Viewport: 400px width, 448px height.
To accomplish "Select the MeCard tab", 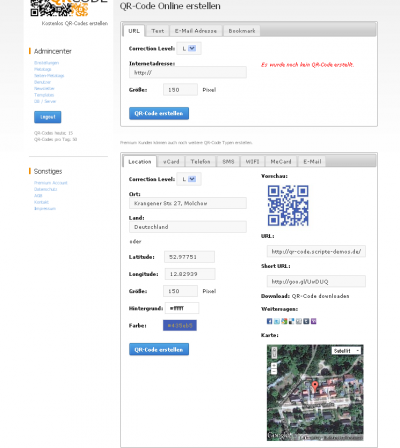I will (x=281, y=162).
